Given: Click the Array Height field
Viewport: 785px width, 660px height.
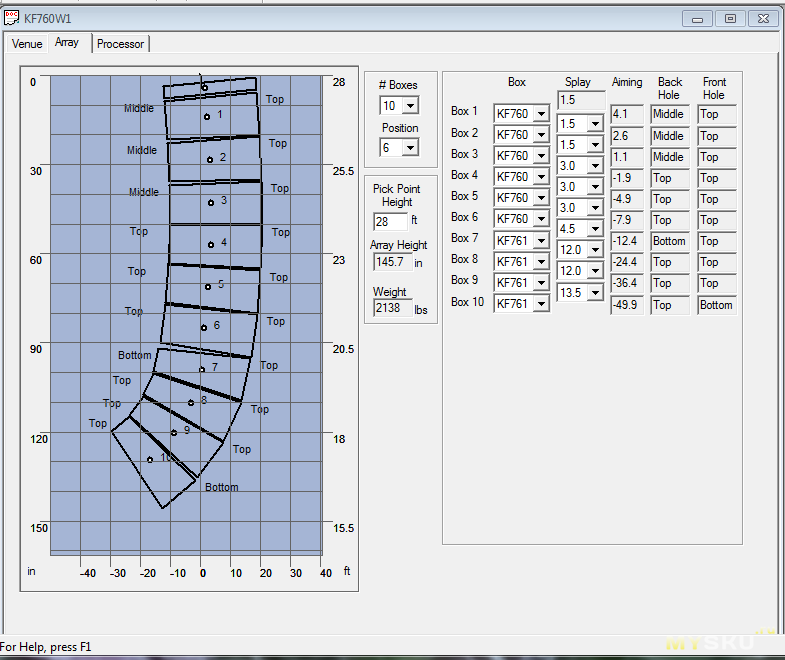Looking at the screenshot, I should (x=393, y=262).
